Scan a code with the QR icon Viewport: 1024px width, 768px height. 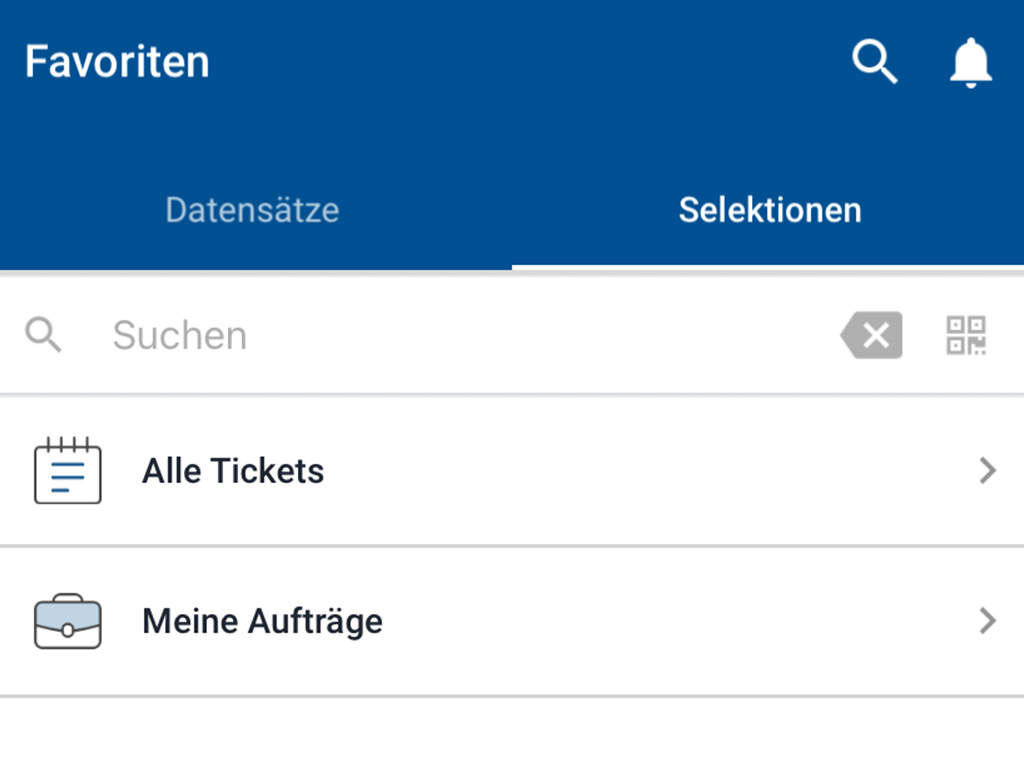[x=966, y=335]
